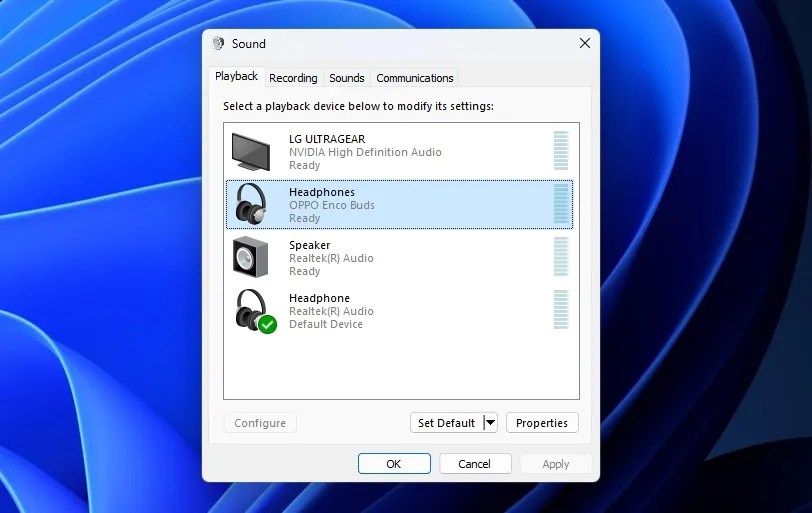812x513 pixels.
Task: Click the default Headphone volume level meter
Action: (x=561, y=310)
